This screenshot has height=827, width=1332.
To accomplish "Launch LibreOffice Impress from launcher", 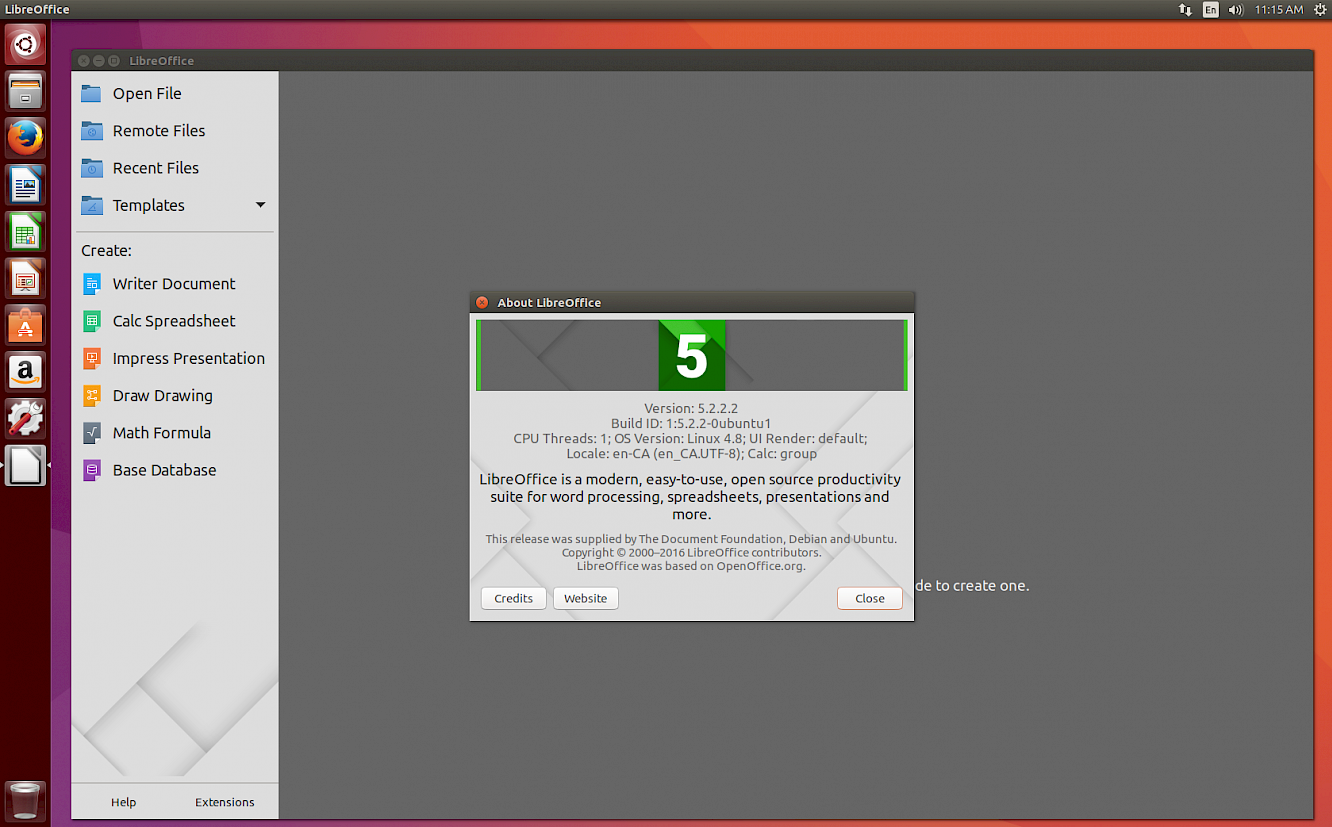I will (25, 278).
